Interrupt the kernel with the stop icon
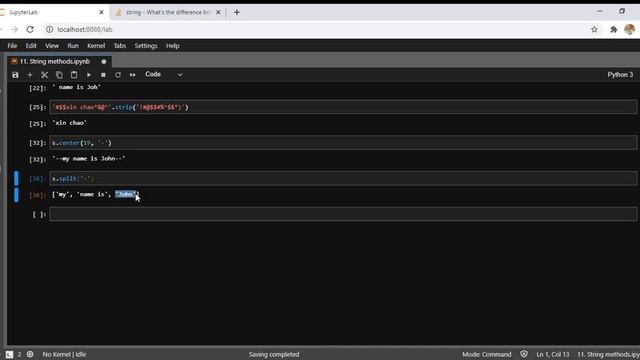The image size is (640, 360). pos(103,75)
